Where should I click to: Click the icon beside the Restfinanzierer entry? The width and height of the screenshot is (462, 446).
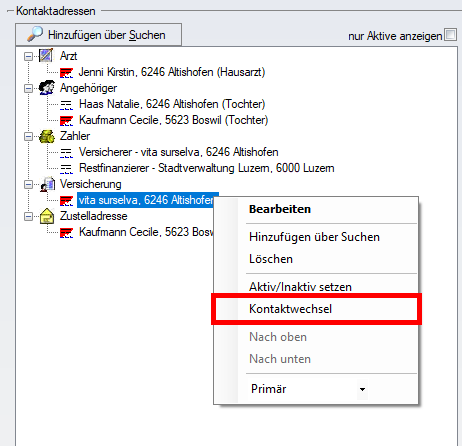[x=66, y=169]
